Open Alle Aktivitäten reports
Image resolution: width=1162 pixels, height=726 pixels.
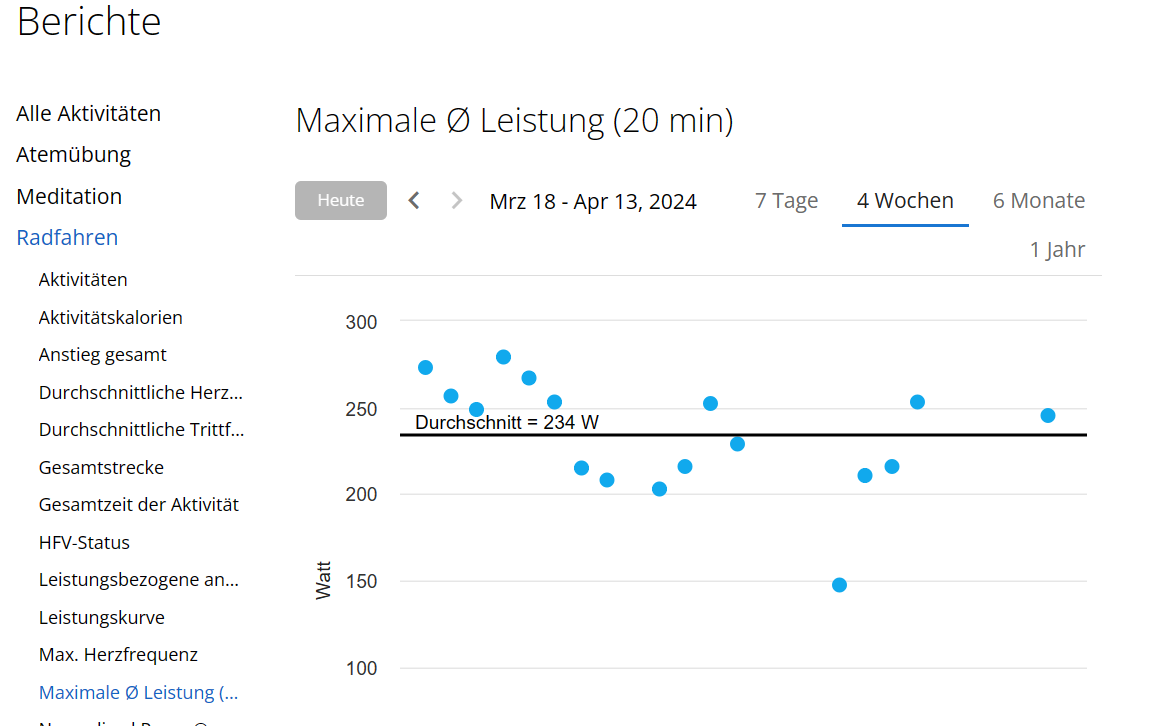pos(88,114)
